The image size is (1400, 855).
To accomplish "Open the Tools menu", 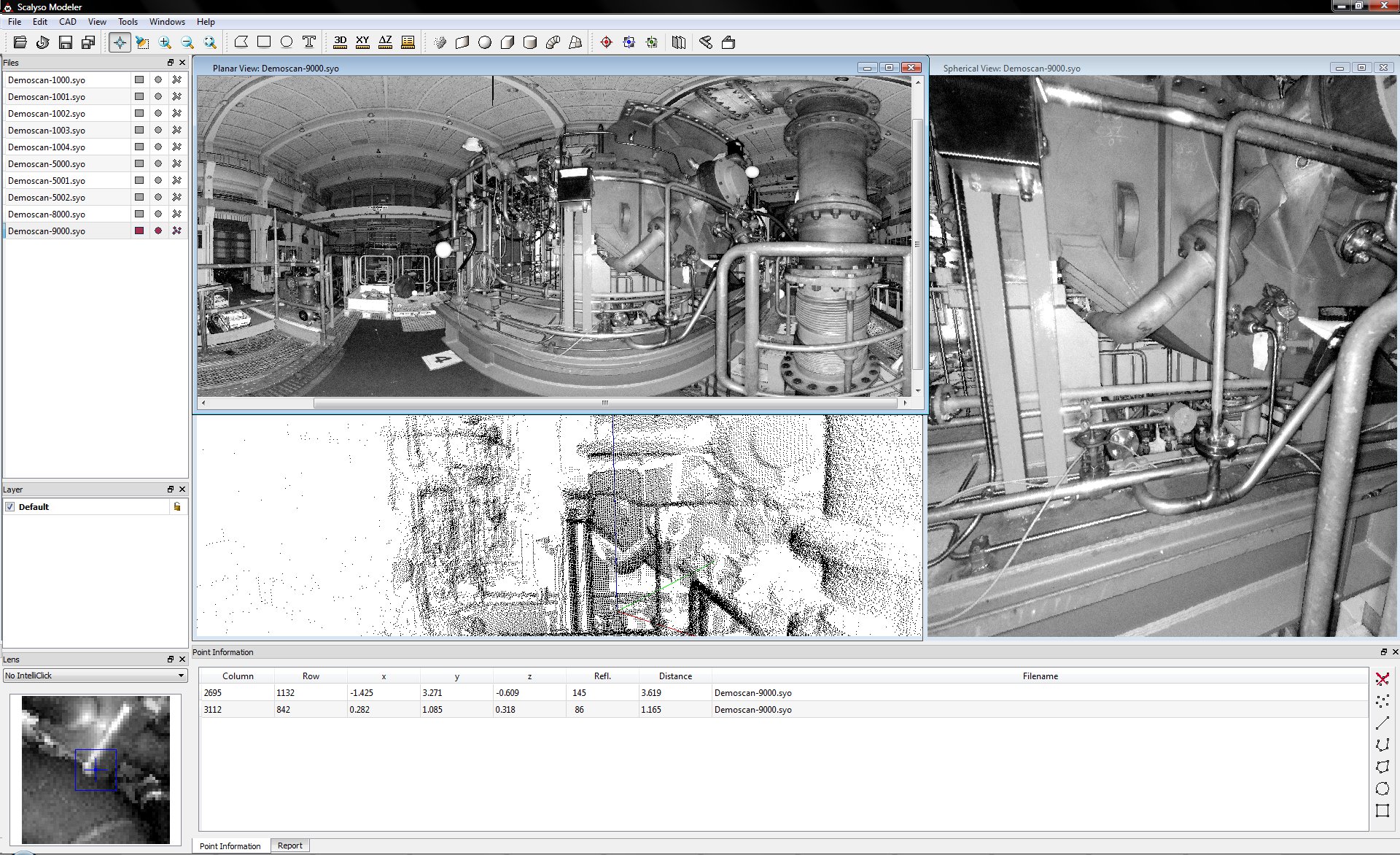I will [128, 22].
